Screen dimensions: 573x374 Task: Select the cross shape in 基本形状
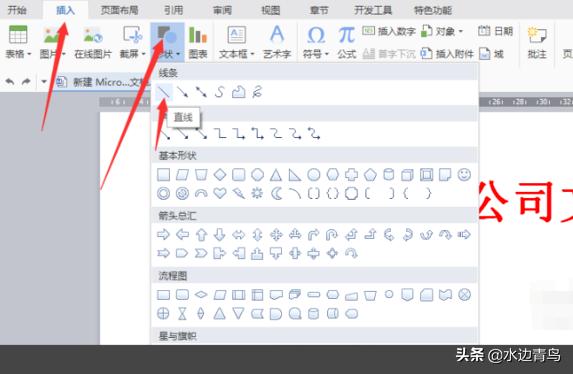coord(351,175)
